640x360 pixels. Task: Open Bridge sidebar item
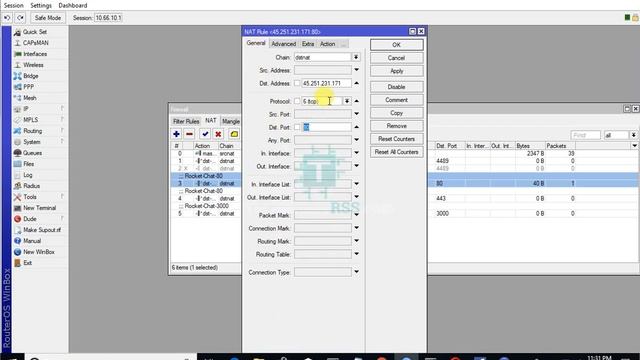coord(31,76)
